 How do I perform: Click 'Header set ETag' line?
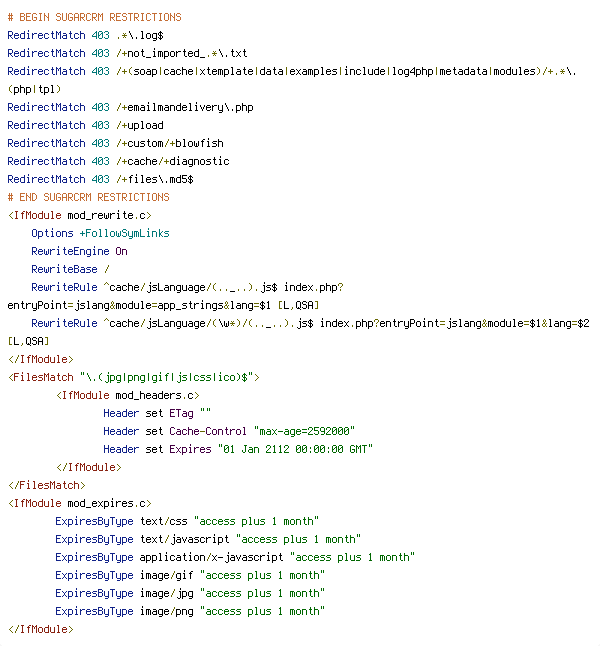(x=157, y=413)
